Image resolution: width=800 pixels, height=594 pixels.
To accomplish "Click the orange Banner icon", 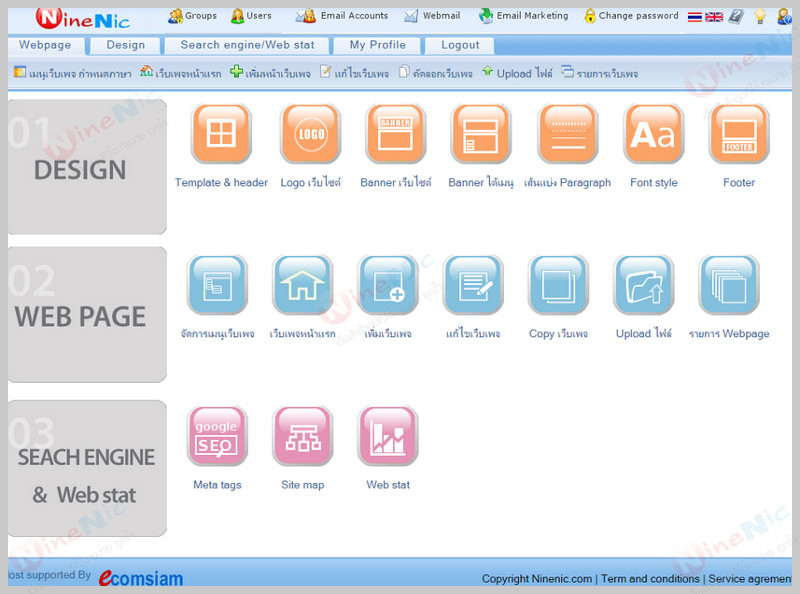I will (x=395, y=134).
